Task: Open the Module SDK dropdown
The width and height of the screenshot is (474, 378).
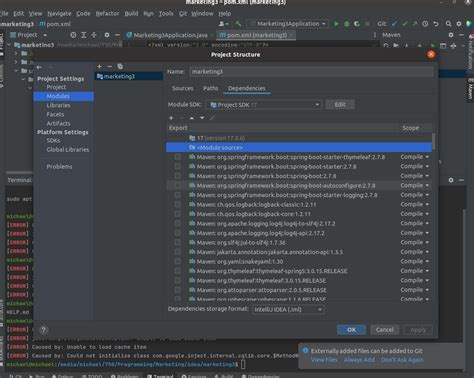Action: tap(263, 105)
